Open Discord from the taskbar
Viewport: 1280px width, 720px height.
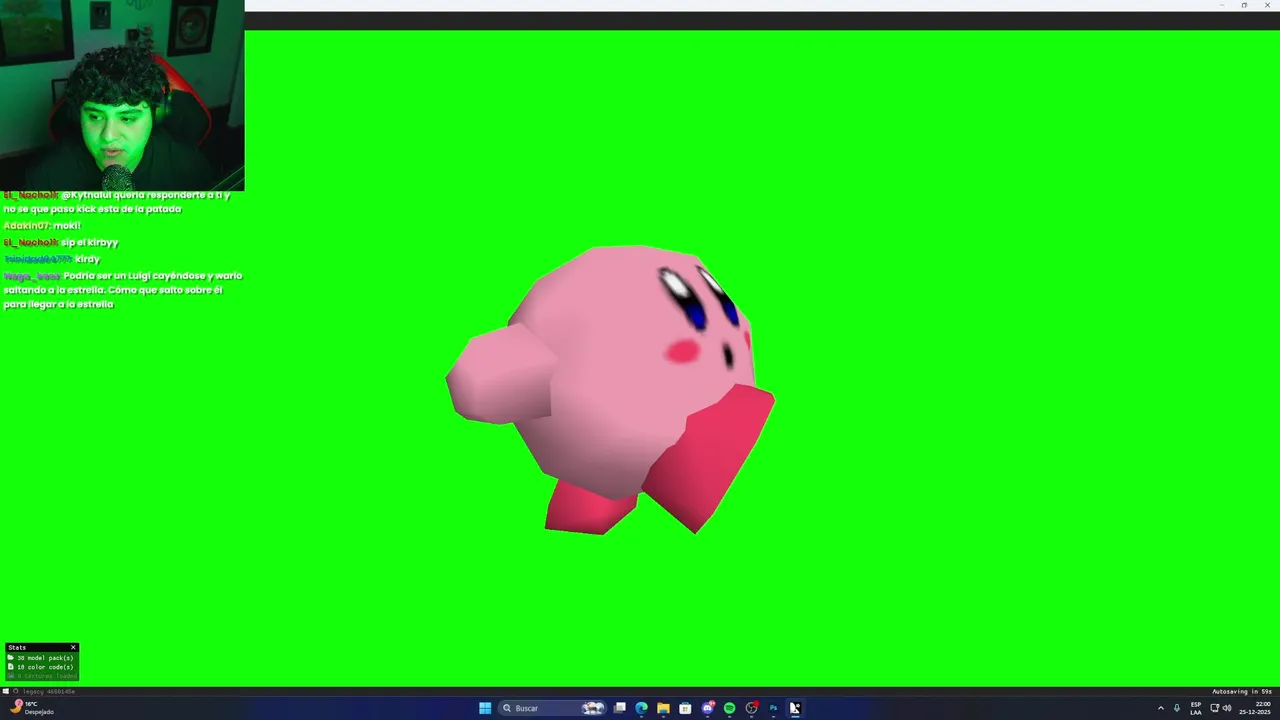click(708, 708)
